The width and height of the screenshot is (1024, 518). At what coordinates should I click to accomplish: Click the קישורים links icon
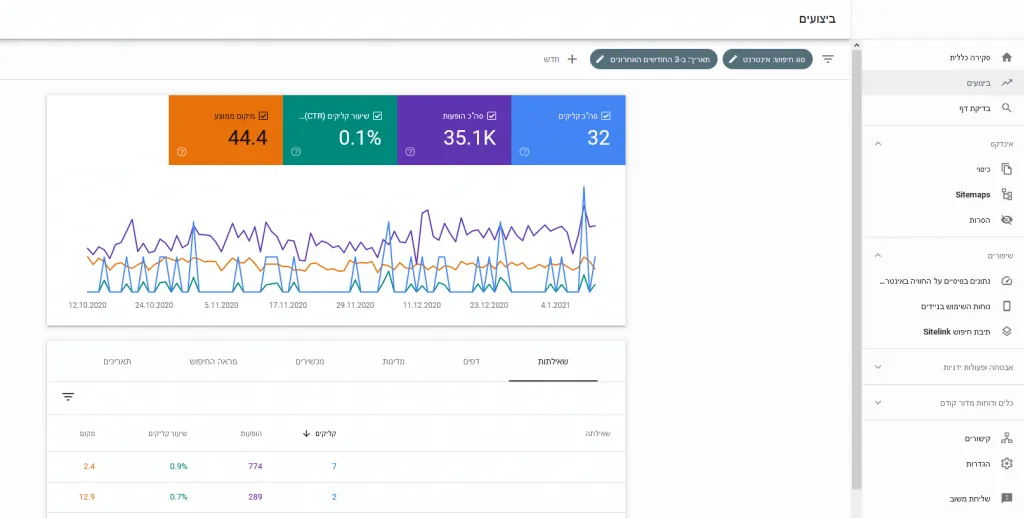tap(1006, 438)
